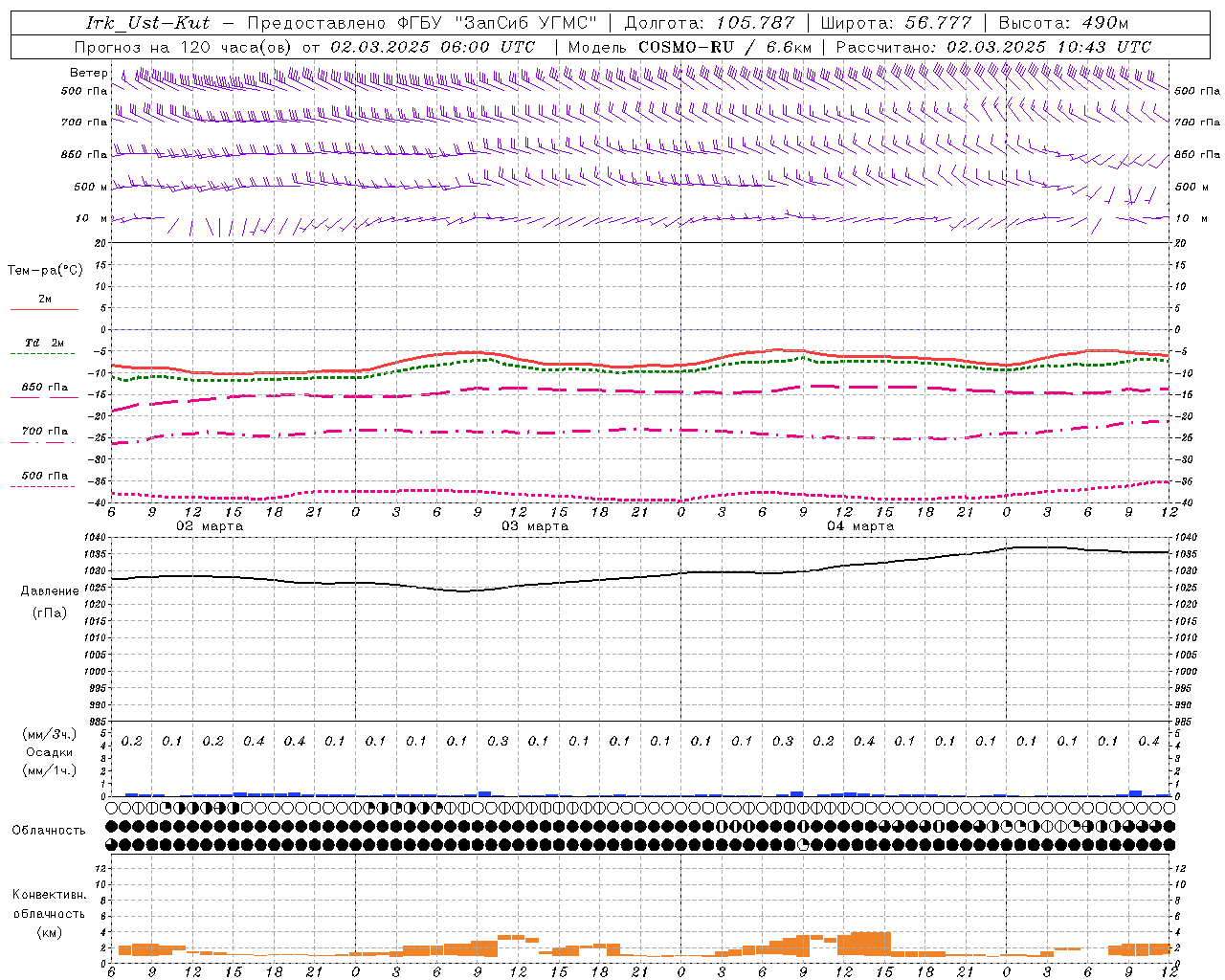Click the Широта: 56.777 value
1225x980 pixels.
coord(896,23)
